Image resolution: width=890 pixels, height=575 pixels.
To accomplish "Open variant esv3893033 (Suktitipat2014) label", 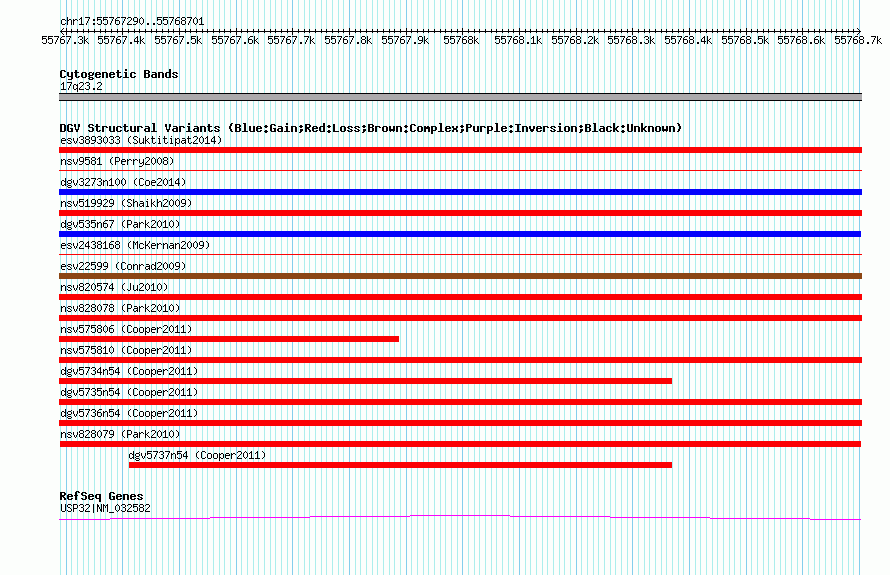I will coord(141,140).
